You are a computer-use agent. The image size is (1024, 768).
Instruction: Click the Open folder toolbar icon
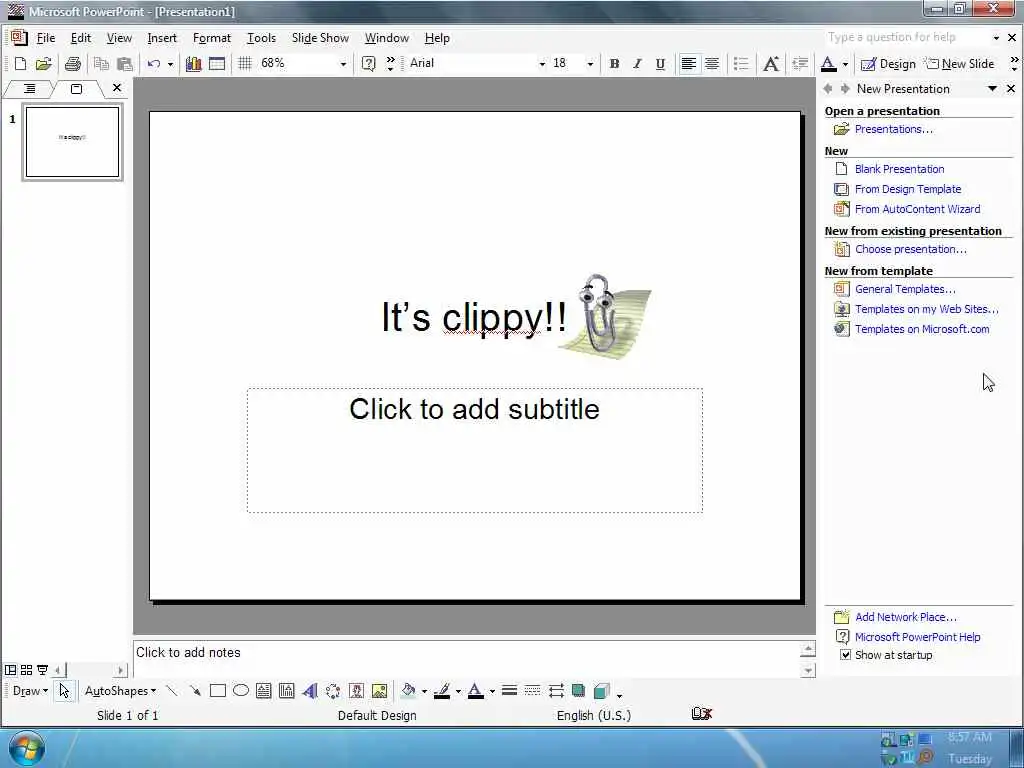coord(43,63)
